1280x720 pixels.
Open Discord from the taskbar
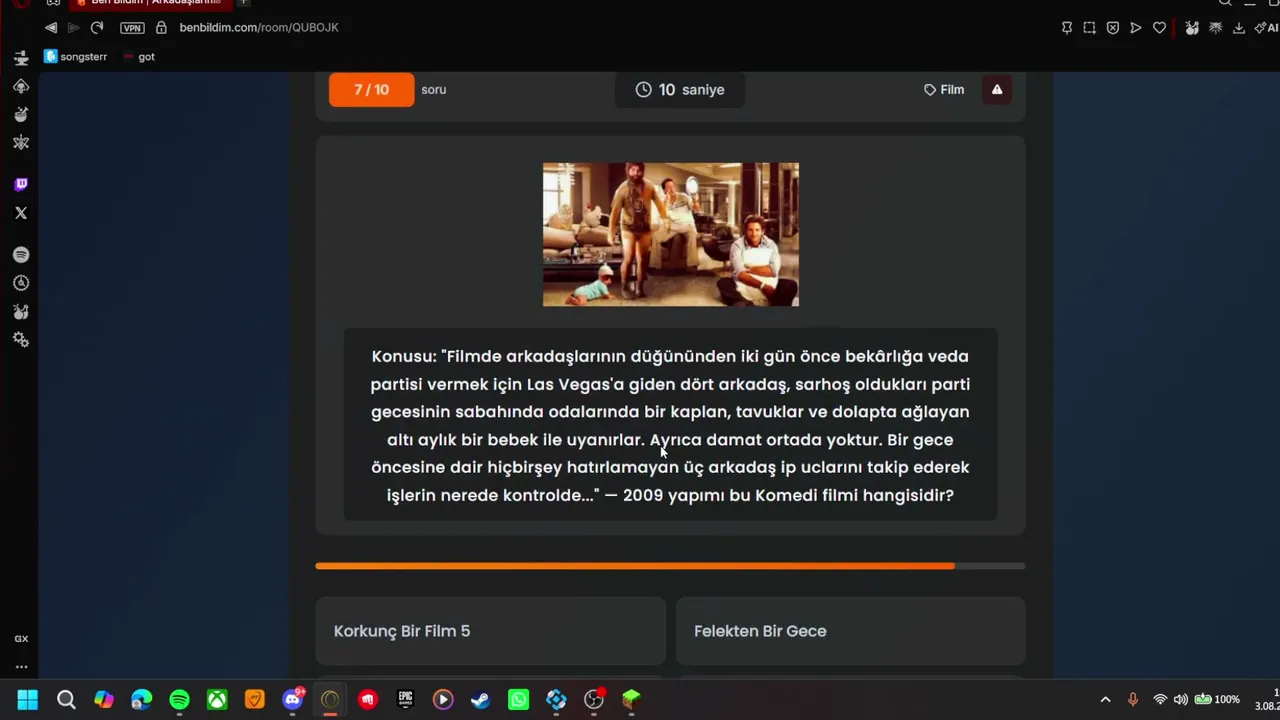click(293, 700)
